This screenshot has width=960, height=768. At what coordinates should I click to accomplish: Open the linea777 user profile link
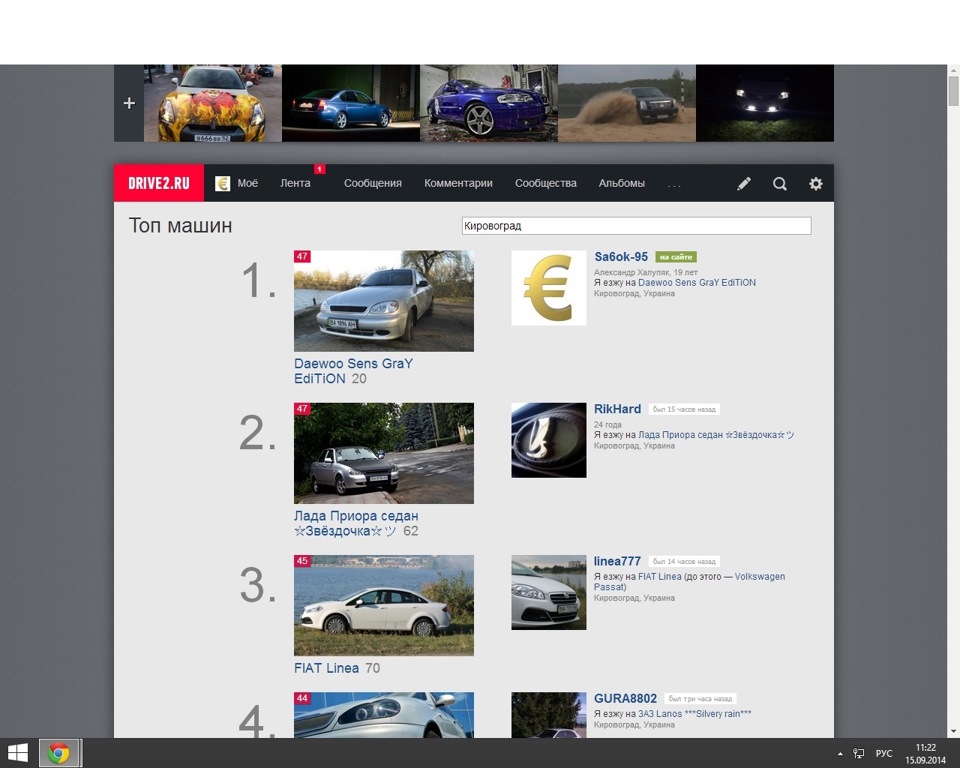click(x=617, y=561)
